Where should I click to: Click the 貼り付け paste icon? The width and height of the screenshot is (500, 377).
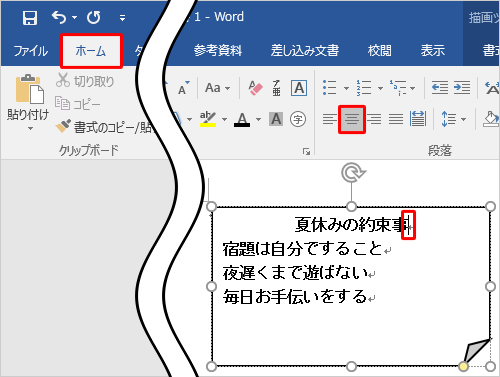coord(29,89)
